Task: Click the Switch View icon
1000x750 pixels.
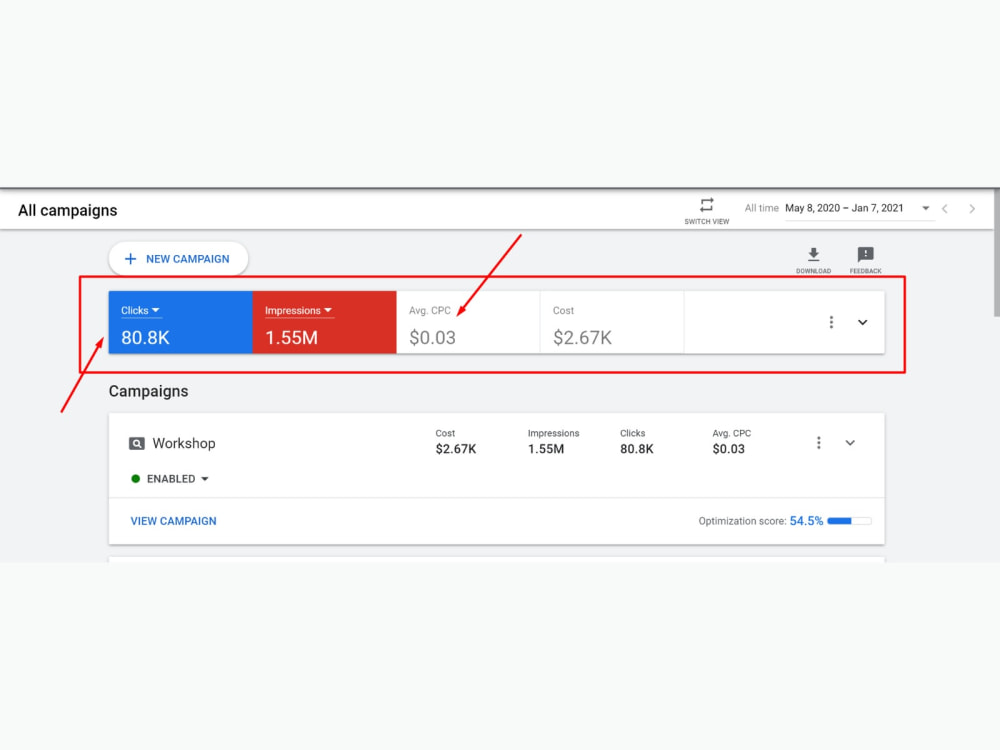Action: tap(706, 205)
